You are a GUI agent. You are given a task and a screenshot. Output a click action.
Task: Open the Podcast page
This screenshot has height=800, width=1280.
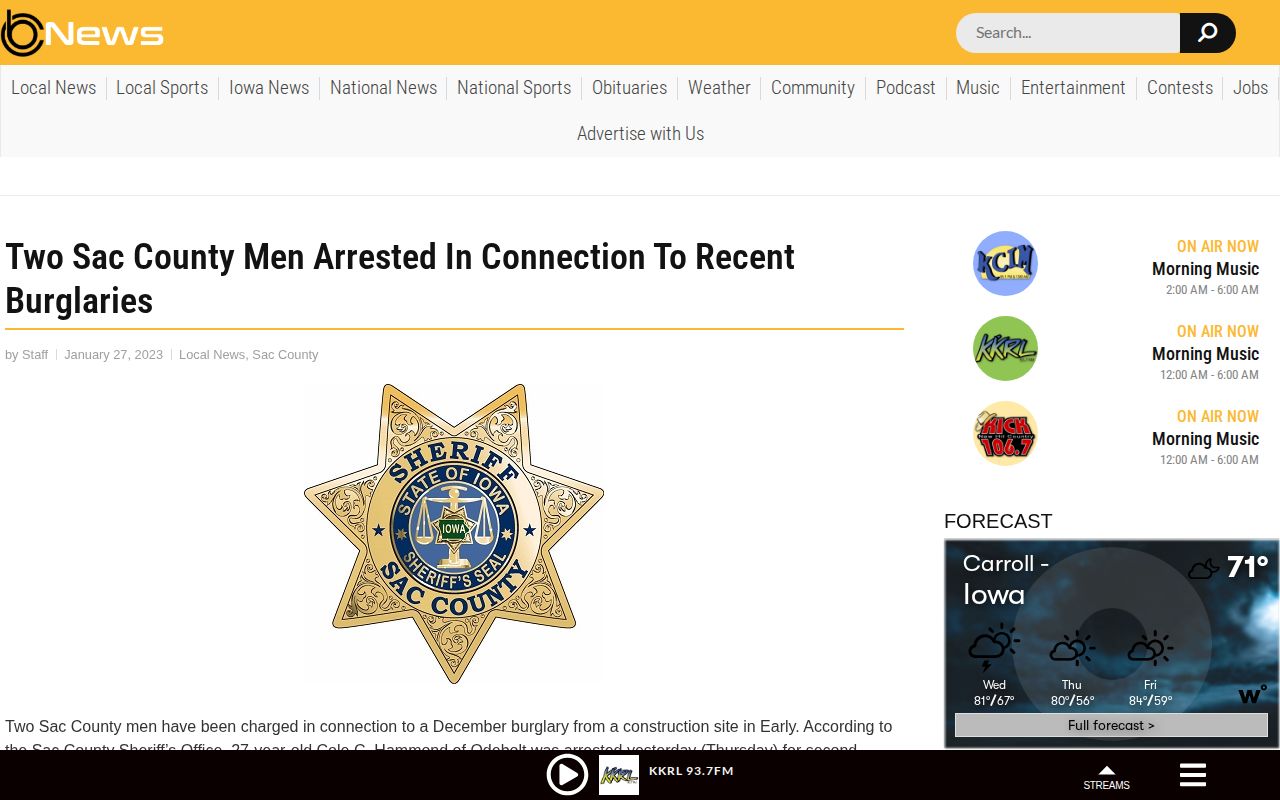[x=906, y=88]
